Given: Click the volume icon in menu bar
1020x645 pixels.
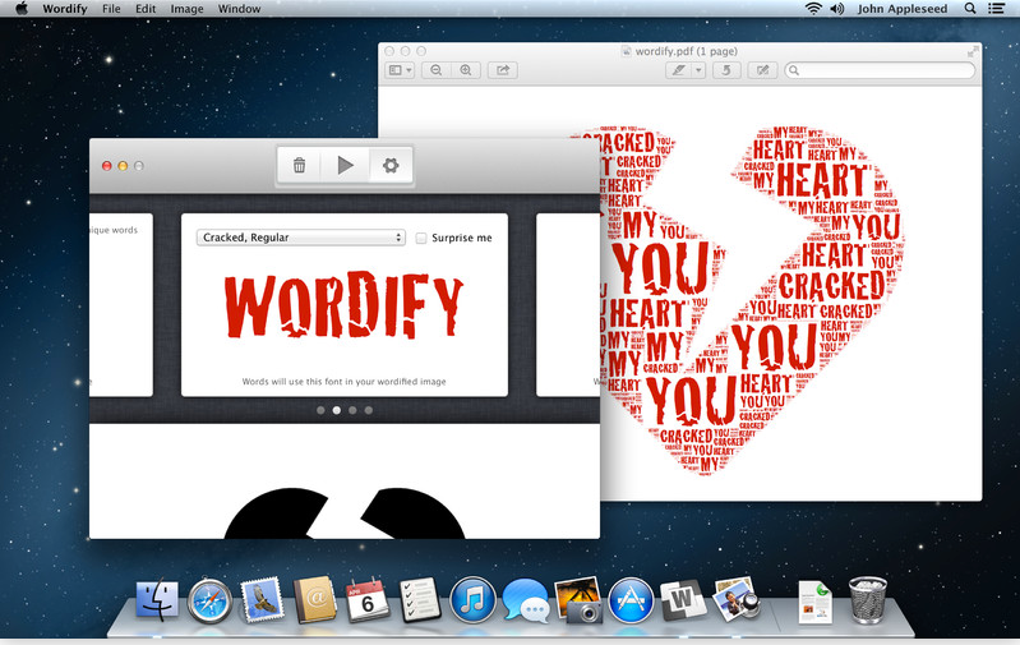Looking at the screenshot, I should 837,8.
